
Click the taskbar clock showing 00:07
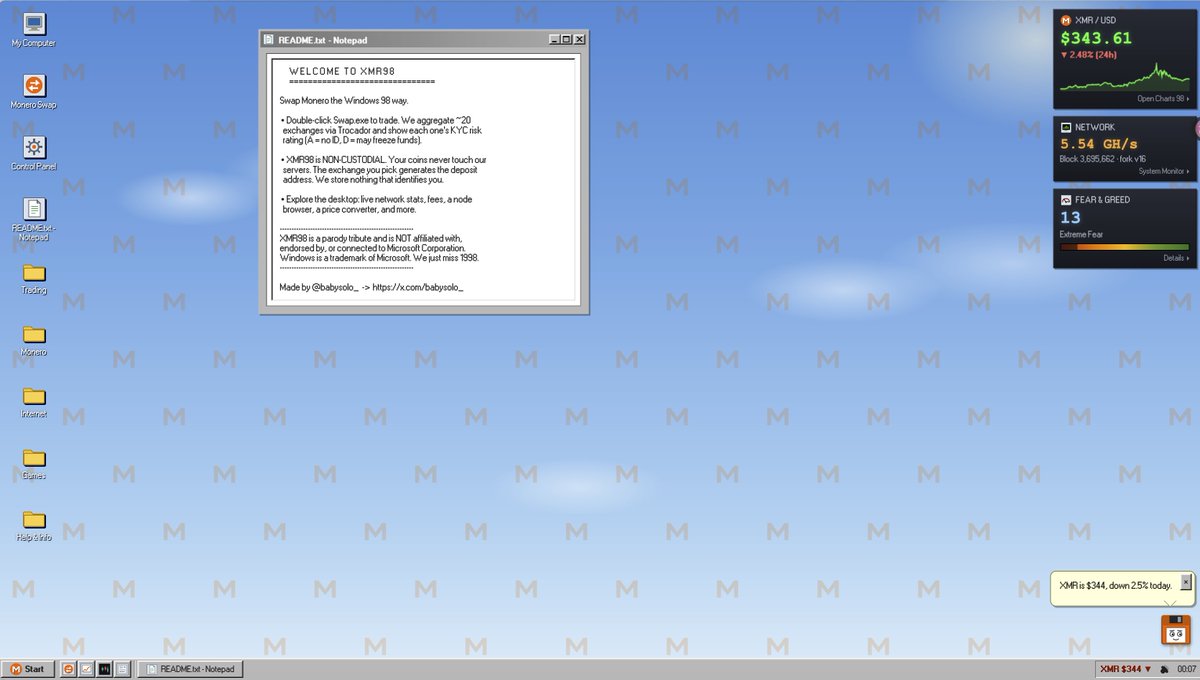[1187, 669]
